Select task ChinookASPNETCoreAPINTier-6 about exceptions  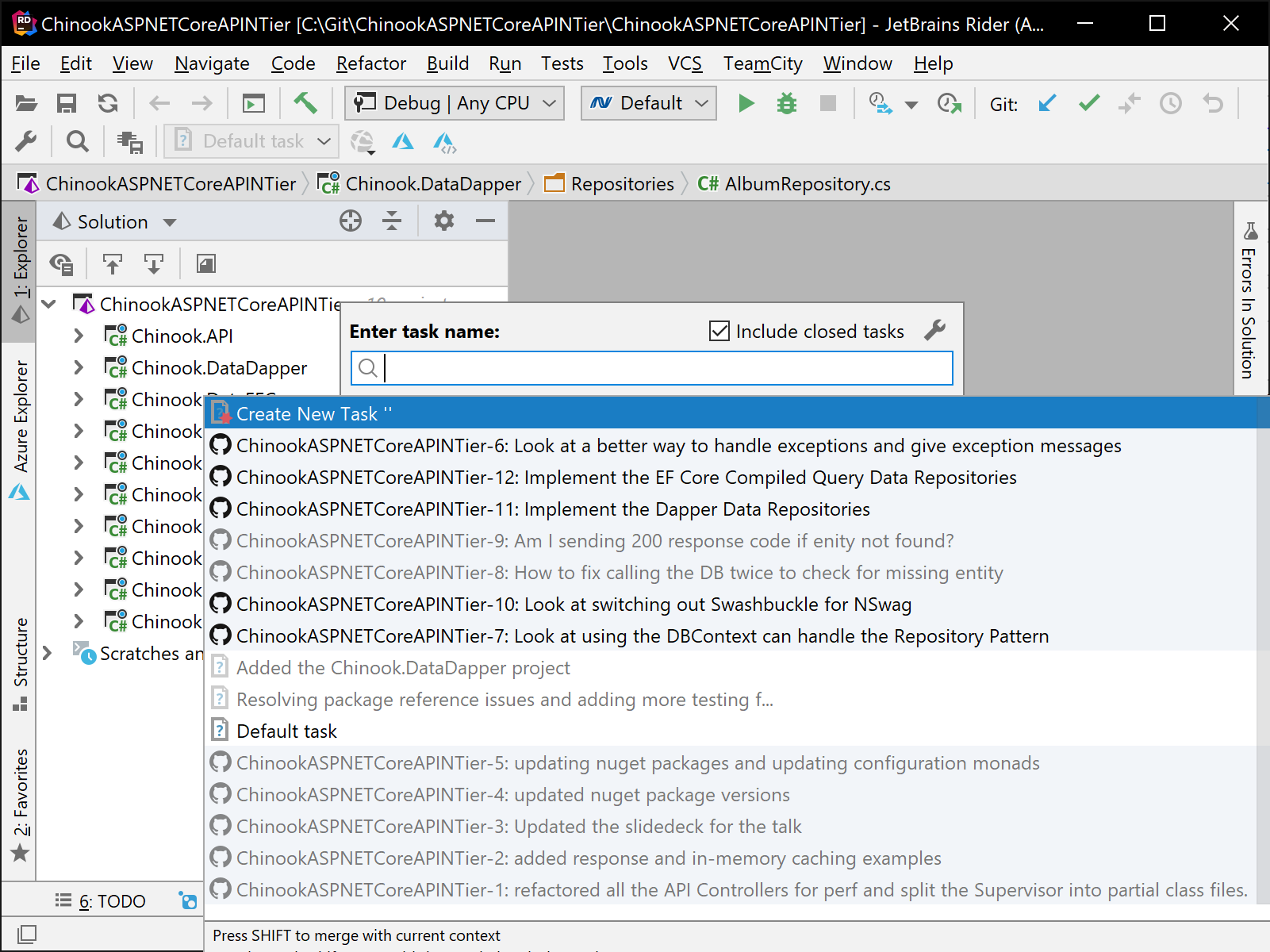point(737,445)
